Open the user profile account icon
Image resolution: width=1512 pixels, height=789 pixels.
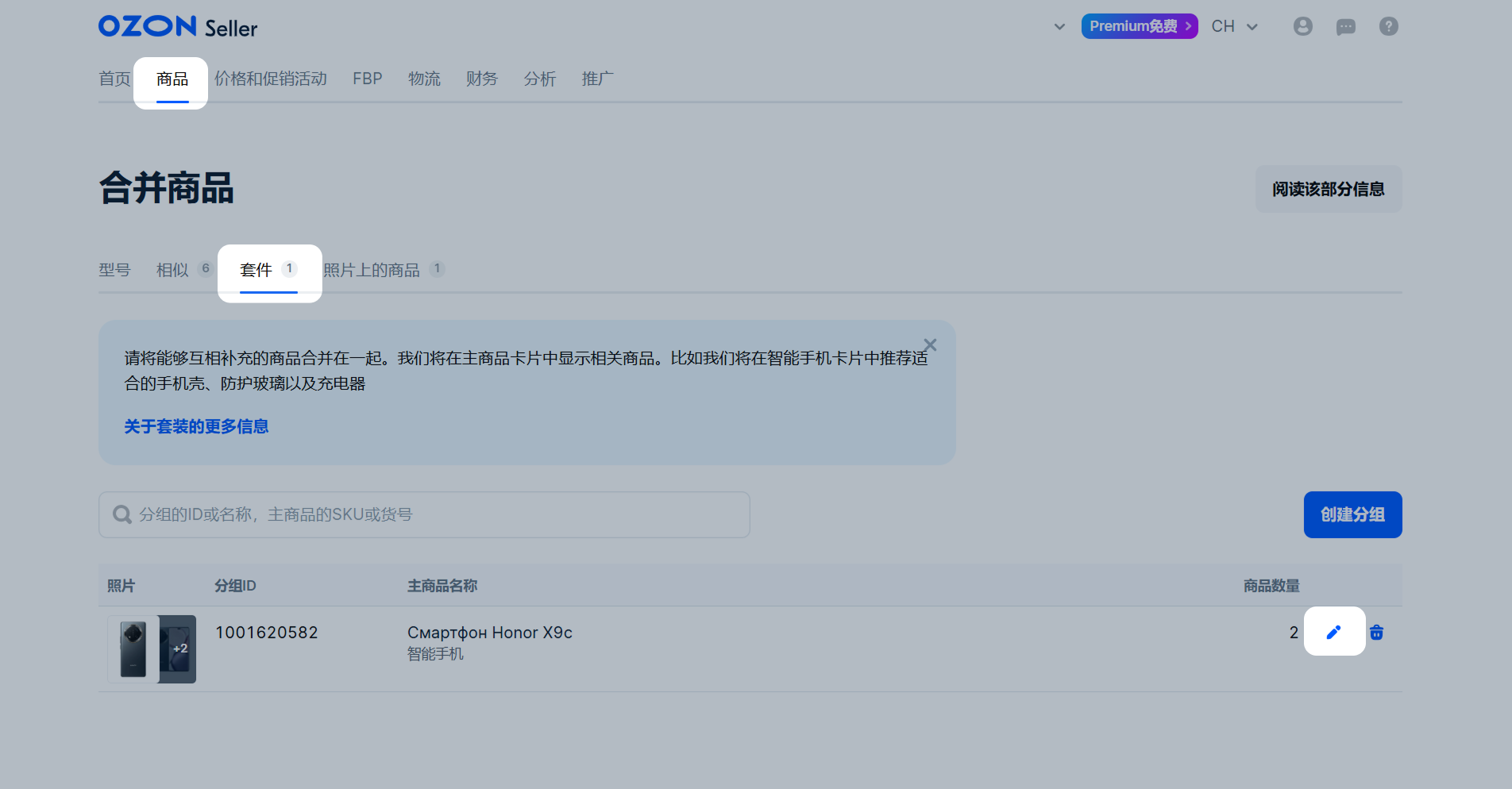(x=1302, y=26)
